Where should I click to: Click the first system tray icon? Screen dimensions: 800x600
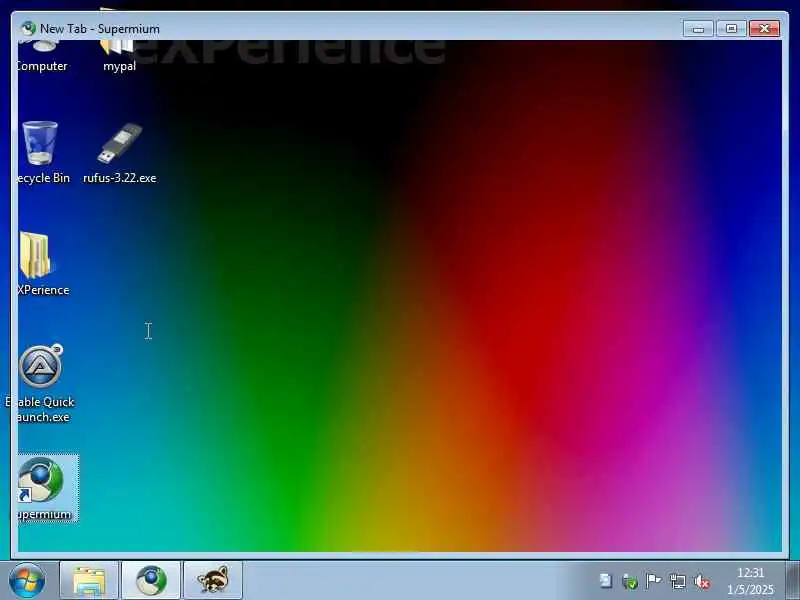click(x=606, y=581)
